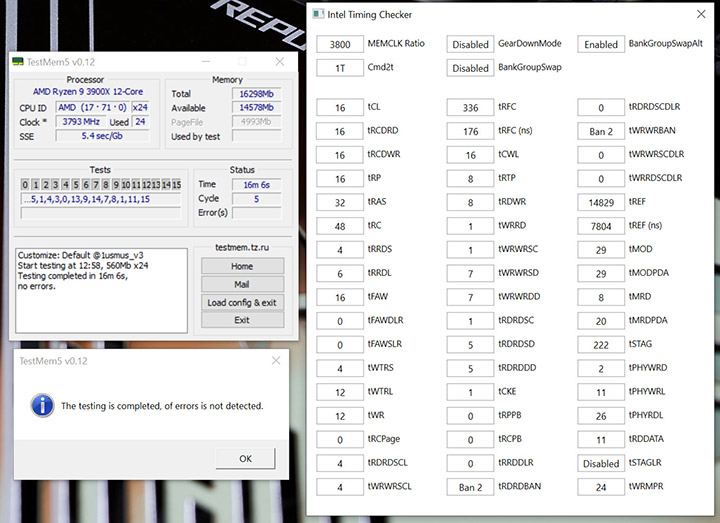Image resolution: width=720 pixels, height=523 pixels.
Task: Click Load config & exit button
Action: tap(242, 302)
